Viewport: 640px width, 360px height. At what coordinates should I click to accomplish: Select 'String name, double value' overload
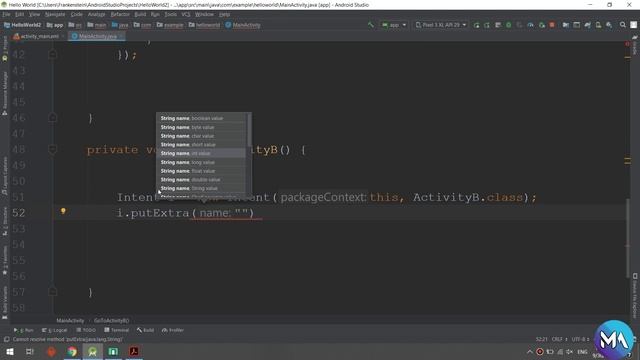click(x=202, y=180)
